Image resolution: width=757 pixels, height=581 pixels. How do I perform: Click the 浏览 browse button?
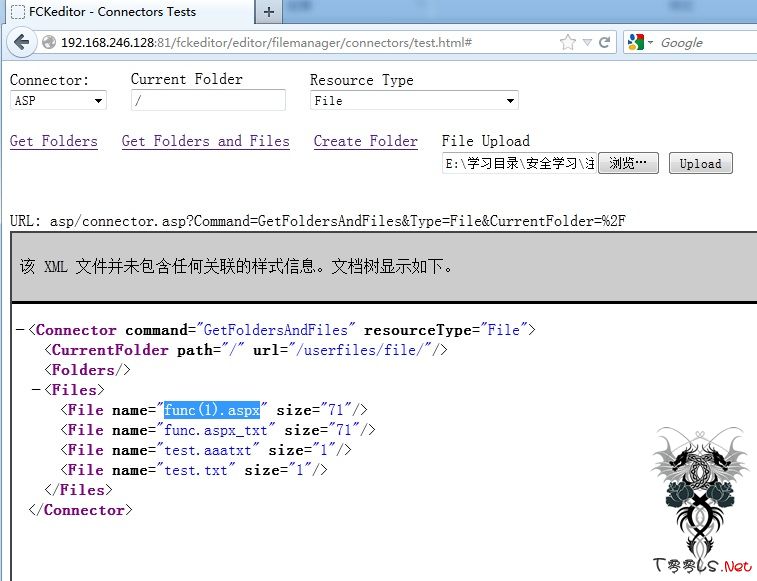tap(628, 163)
